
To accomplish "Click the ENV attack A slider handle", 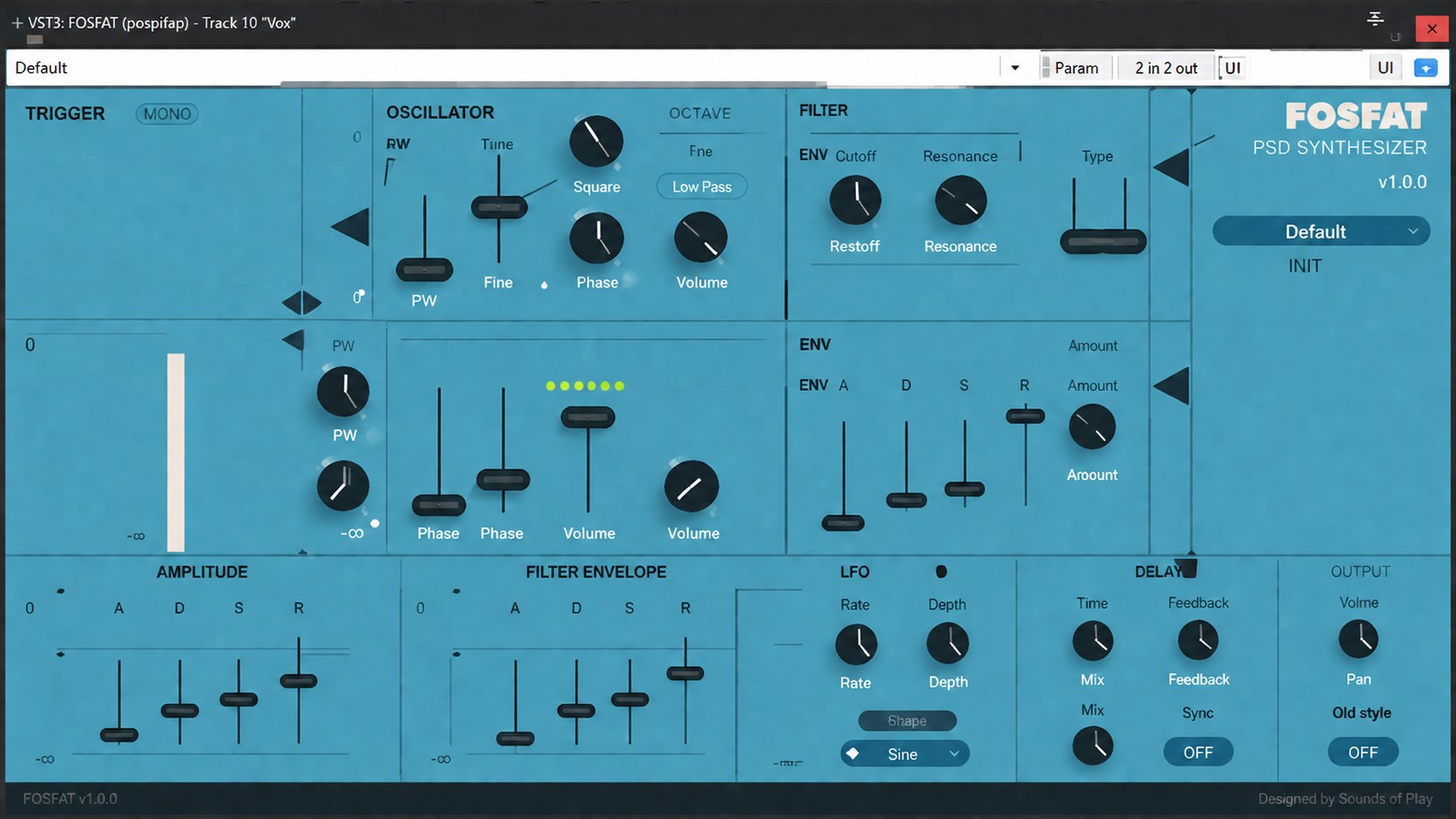I will pos(843,523).
